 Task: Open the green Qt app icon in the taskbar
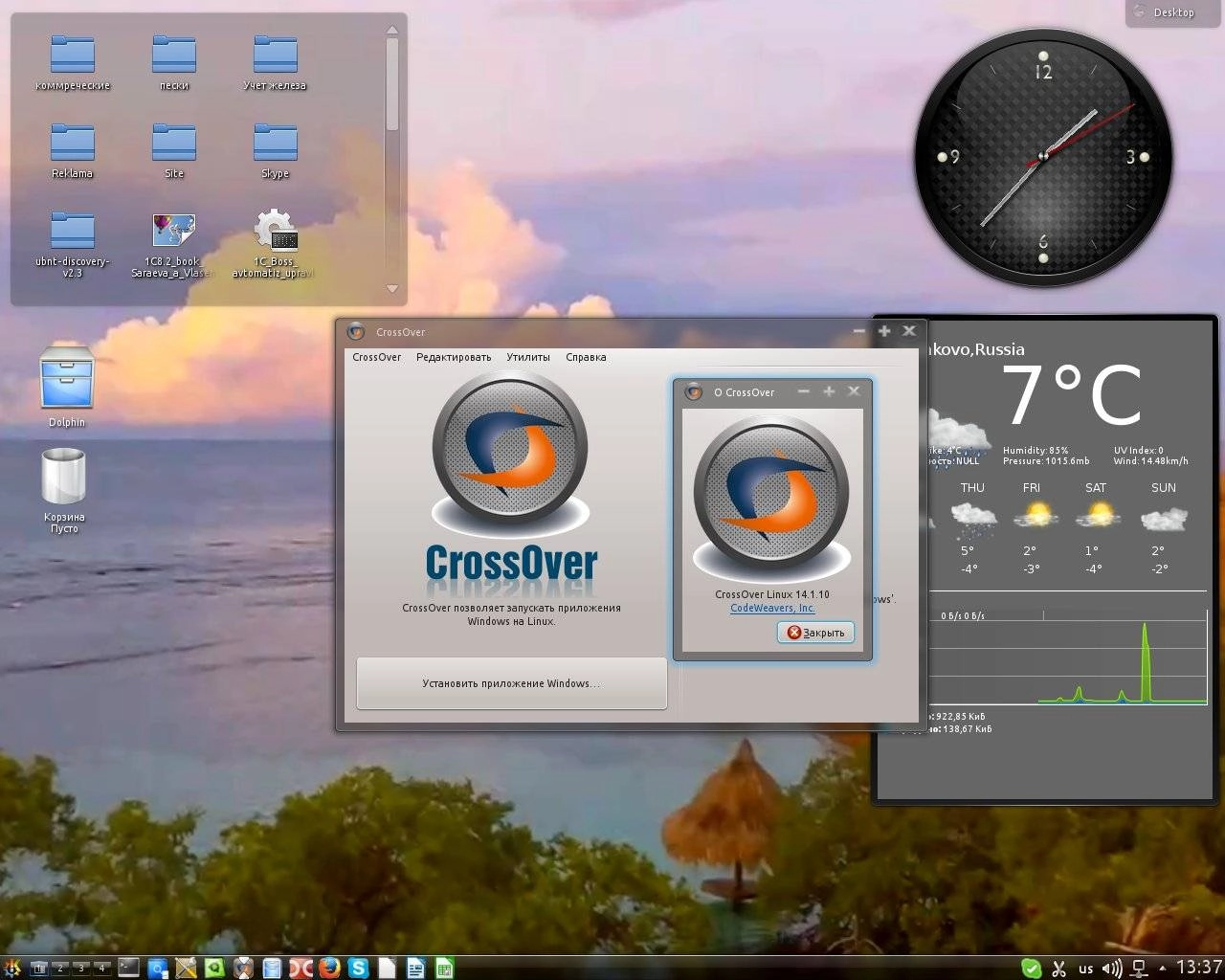(214, 969)
